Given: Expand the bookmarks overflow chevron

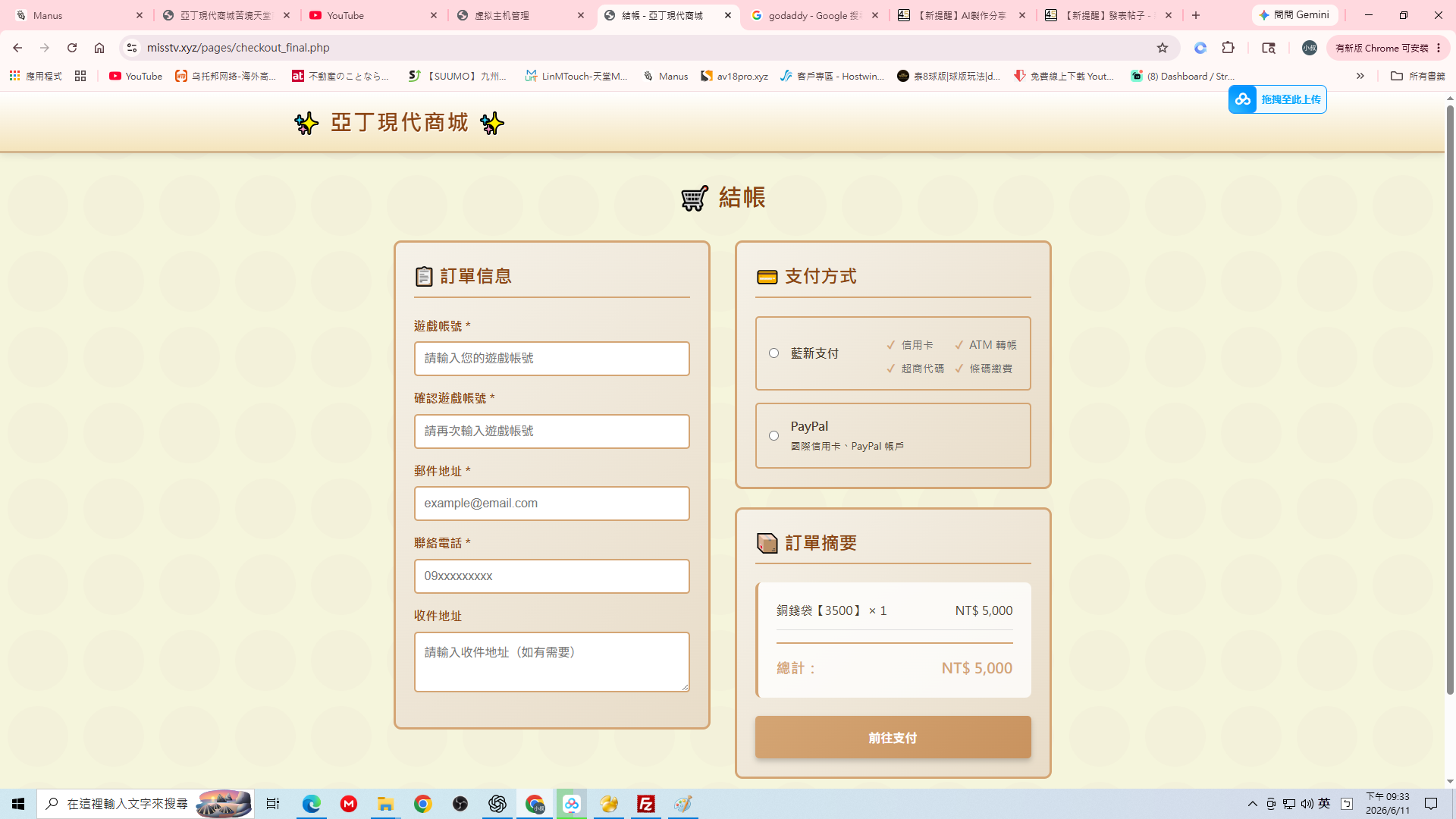Looking at the screenshot, I should (1360, 76).
